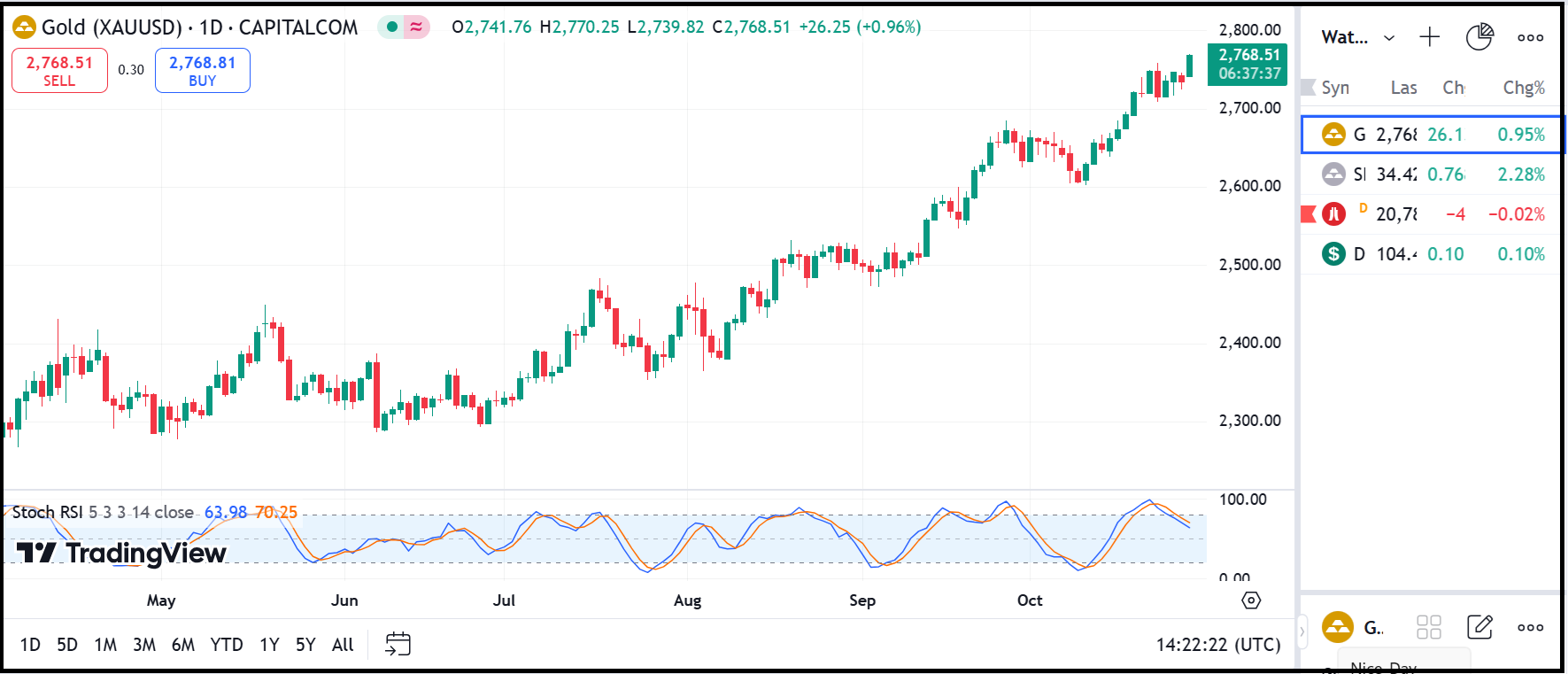Select the YTD time range tab

point(227,644)
